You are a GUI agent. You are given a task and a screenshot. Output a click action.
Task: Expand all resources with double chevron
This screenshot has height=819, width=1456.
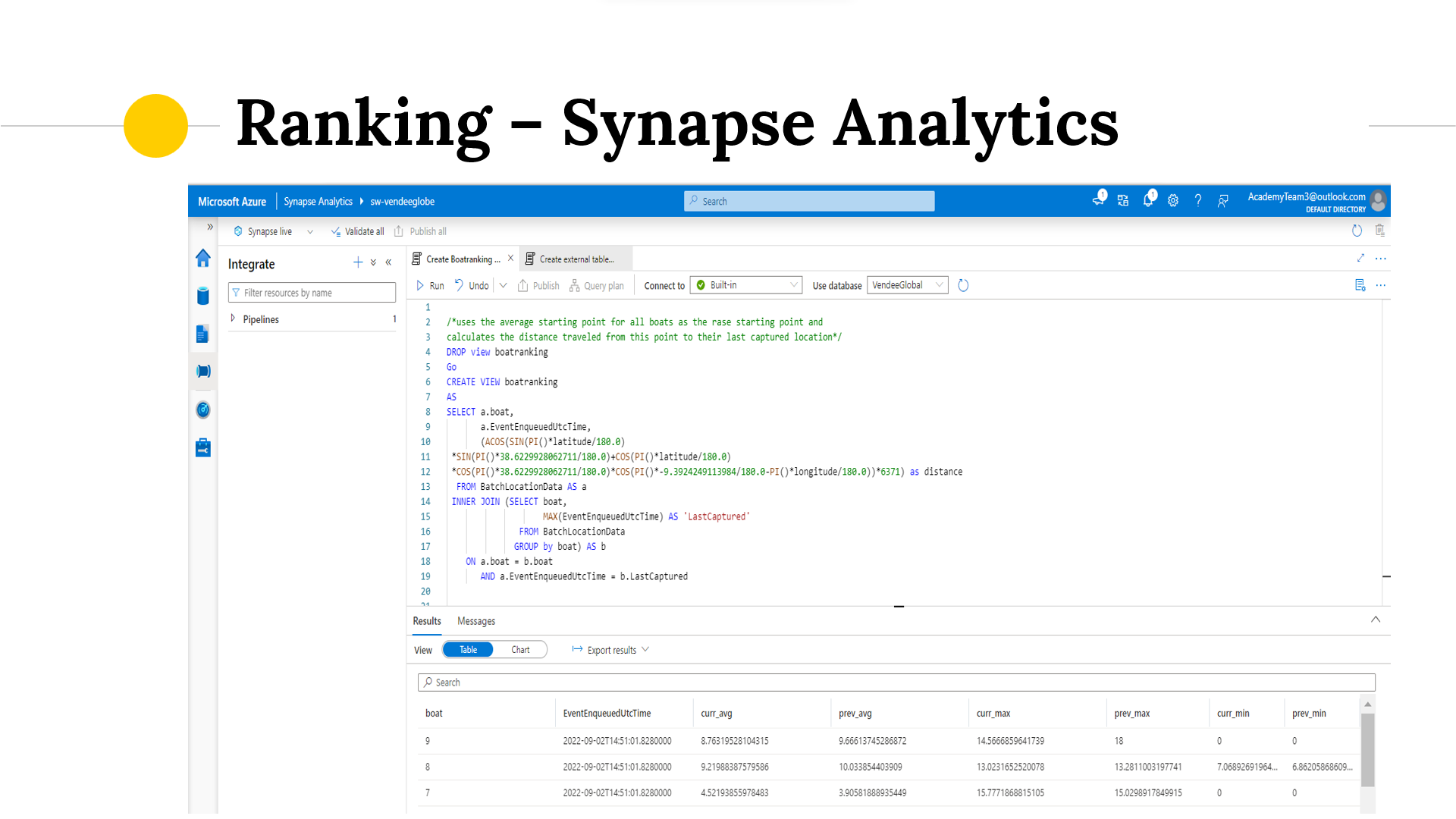(373, 262)
